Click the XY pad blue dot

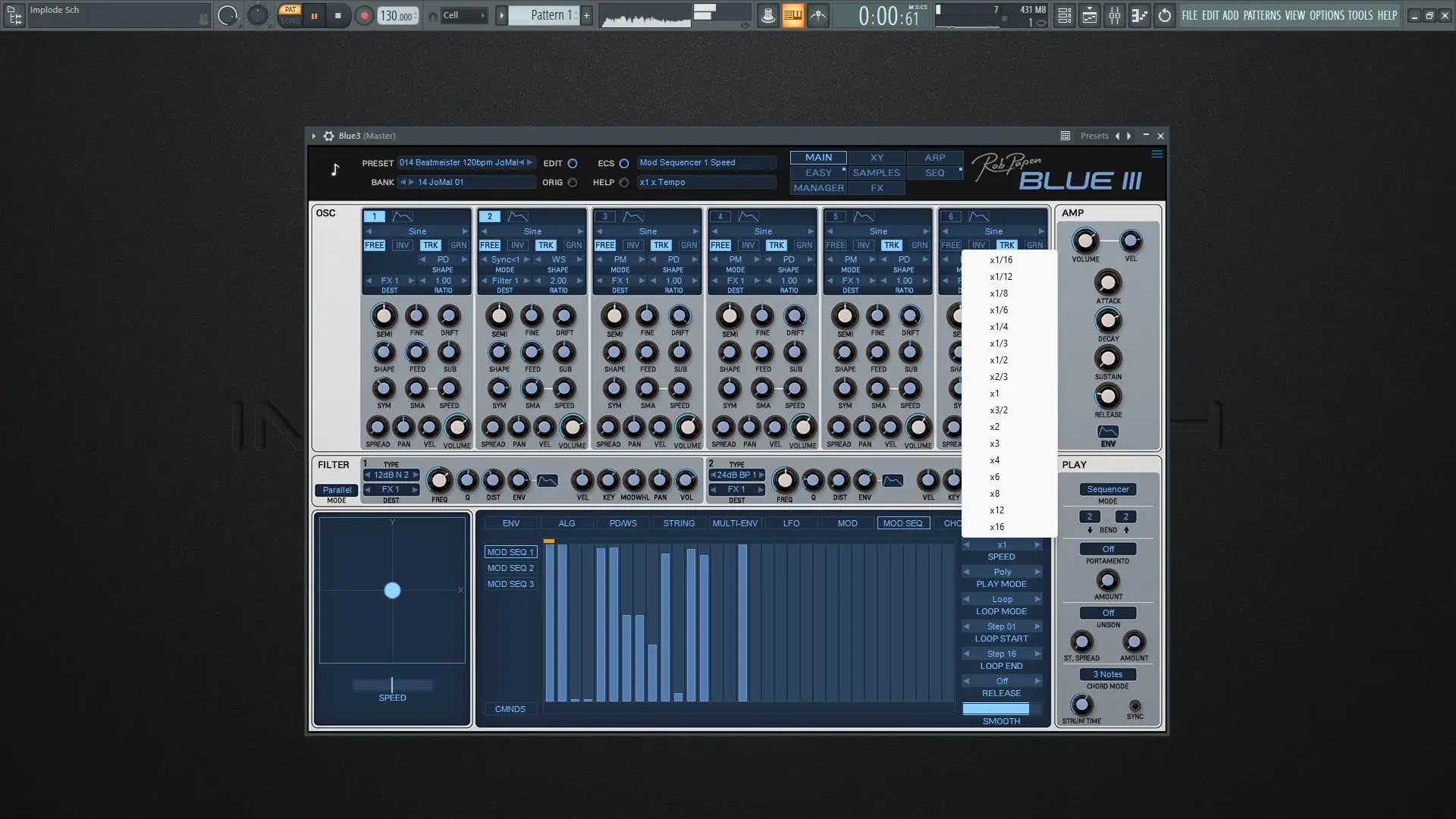(392, 590)
